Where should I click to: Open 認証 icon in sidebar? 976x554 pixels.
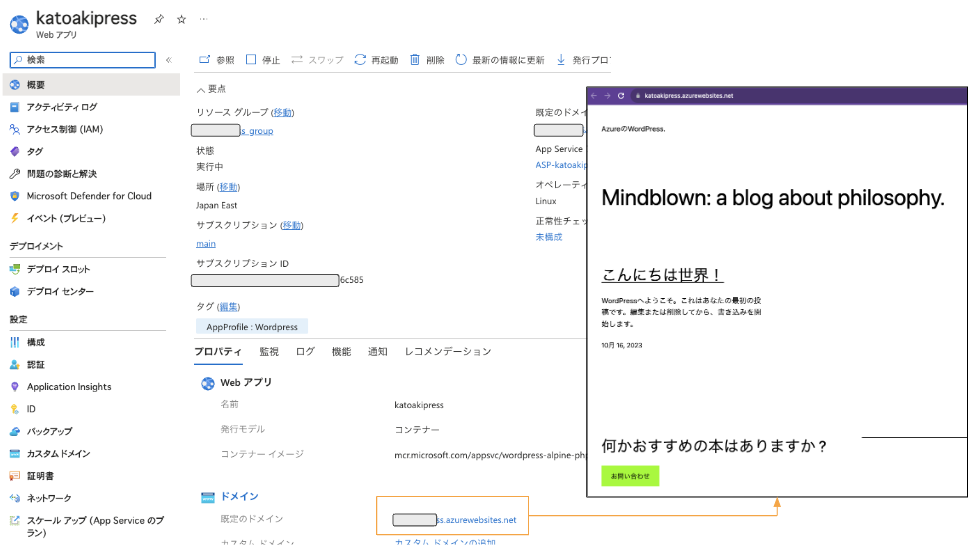[15, 365]
